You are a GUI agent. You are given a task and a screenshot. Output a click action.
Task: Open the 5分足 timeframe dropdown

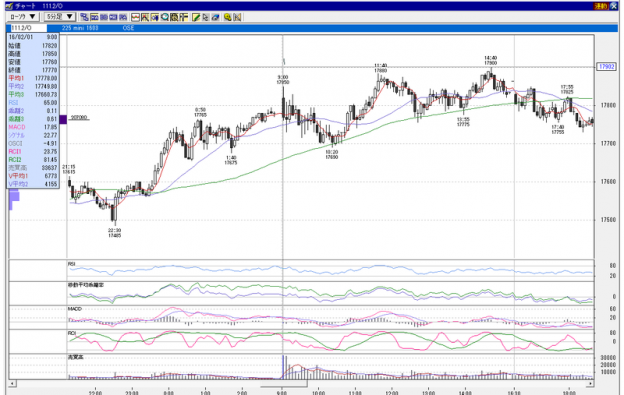coord(60,17)
